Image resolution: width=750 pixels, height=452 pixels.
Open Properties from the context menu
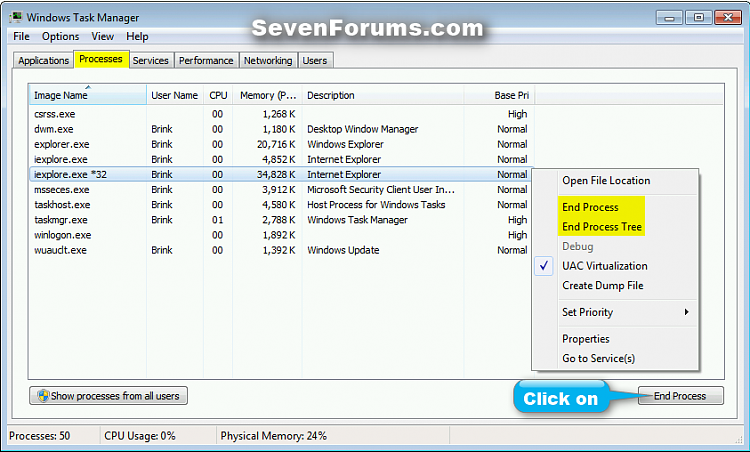[x=586, y=339]
